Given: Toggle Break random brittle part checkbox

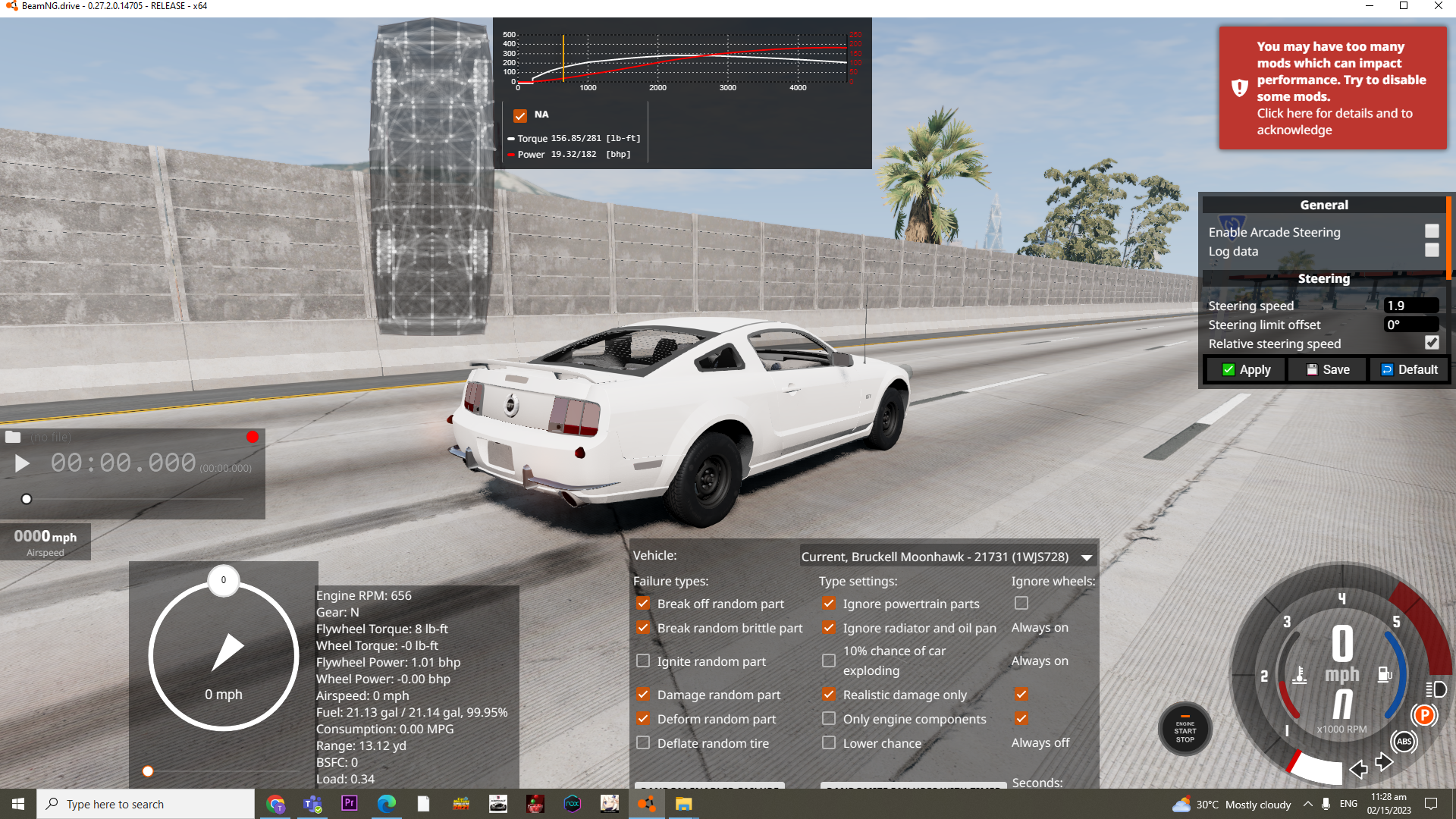Looking at the screenshot, I should click(643, 628).
